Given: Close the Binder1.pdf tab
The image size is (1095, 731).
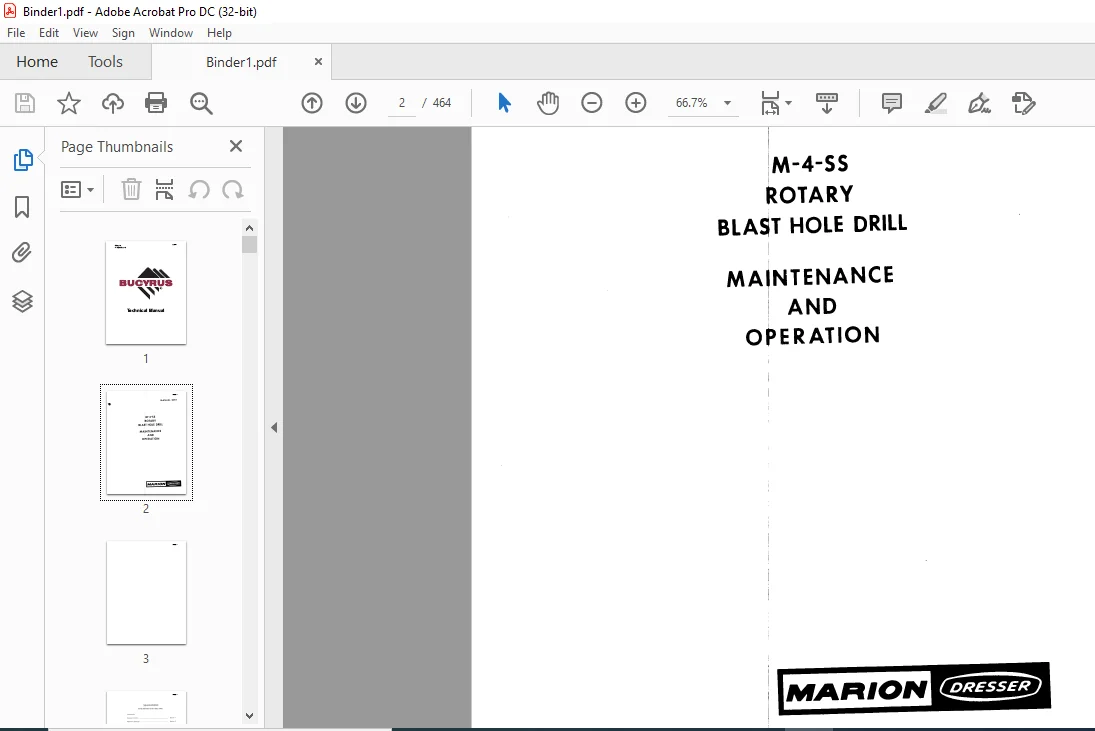Looking at the screenshot, I should pos(318,61).
